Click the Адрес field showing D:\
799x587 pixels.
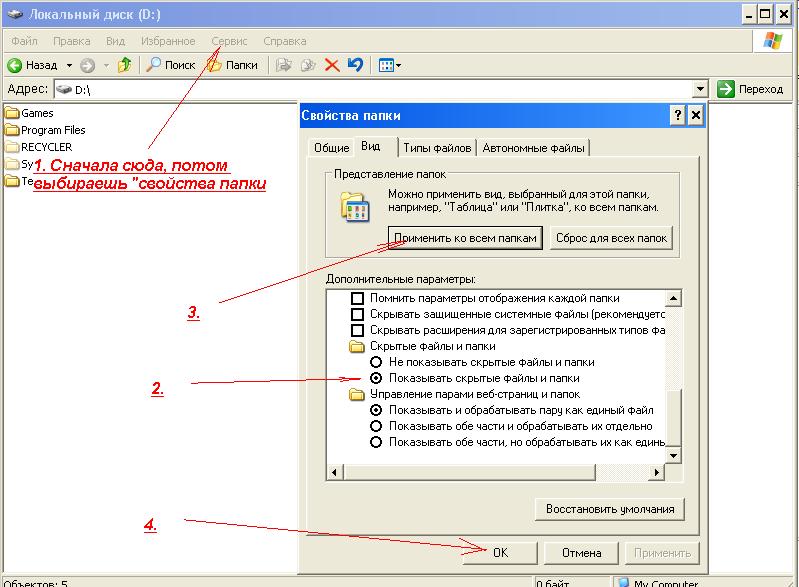click(x=380, y=89)
